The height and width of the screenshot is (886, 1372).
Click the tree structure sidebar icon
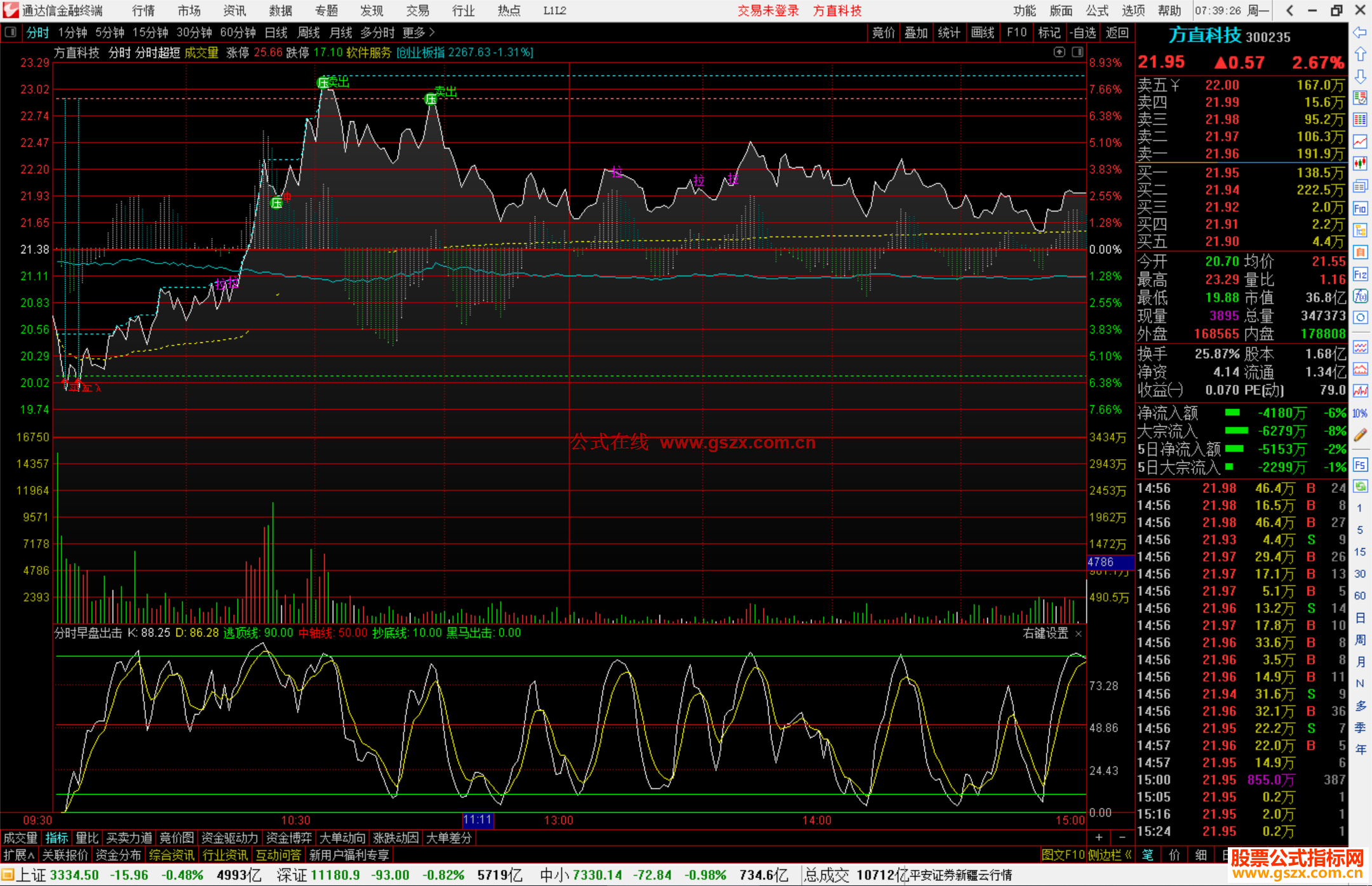coord(1360,230)
